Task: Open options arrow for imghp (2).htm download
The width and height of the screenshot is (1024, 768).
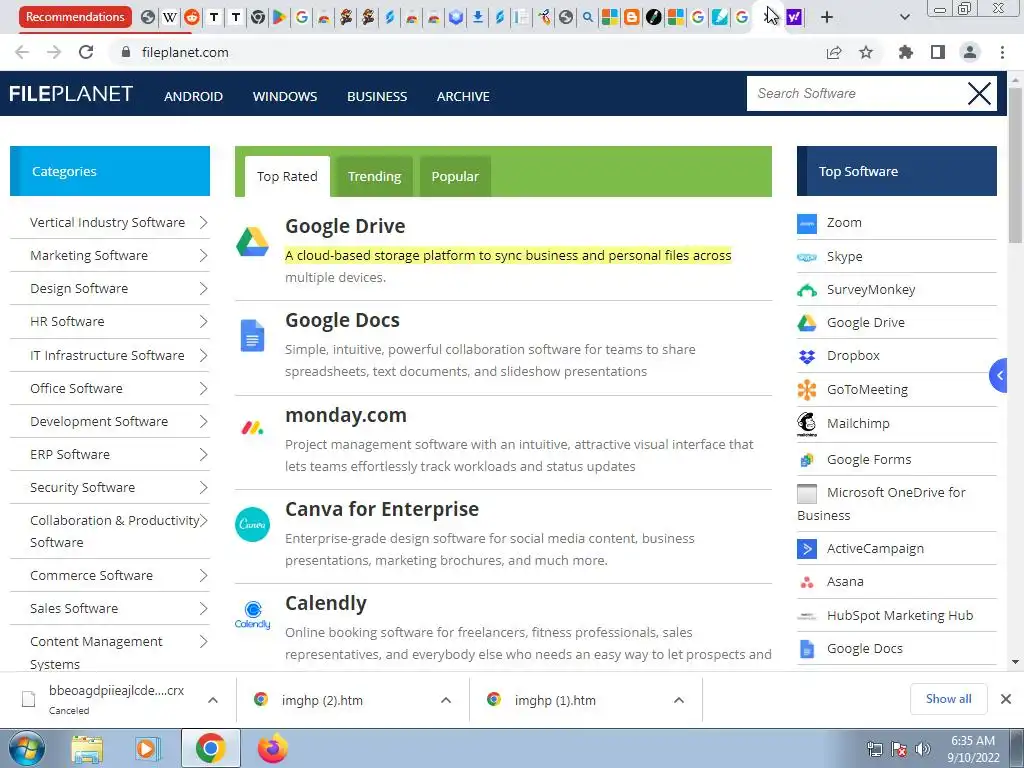Action: pos(446,700)
